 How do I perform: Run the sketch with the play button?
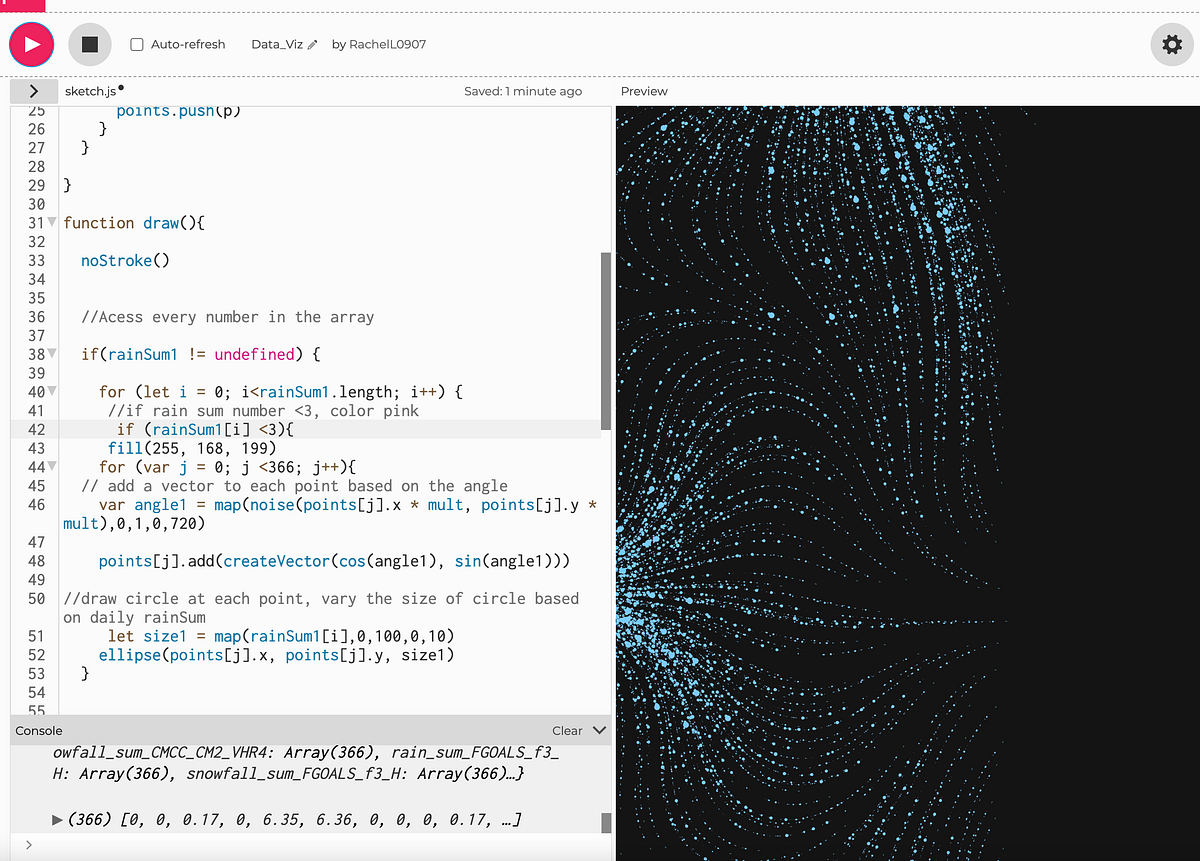[30, 44]
